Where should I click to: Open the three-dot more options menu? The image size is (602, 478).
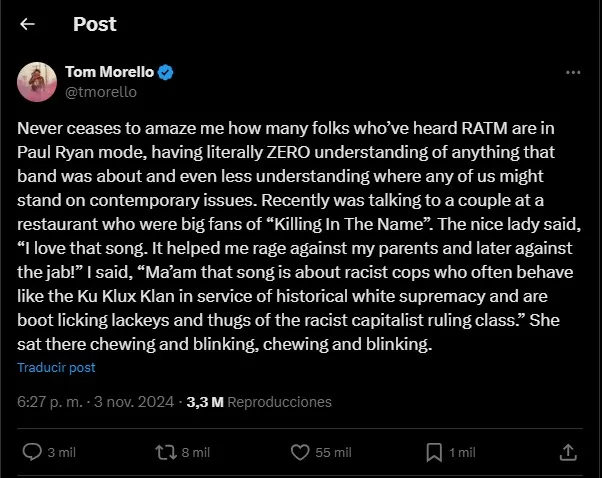(572, 73)
